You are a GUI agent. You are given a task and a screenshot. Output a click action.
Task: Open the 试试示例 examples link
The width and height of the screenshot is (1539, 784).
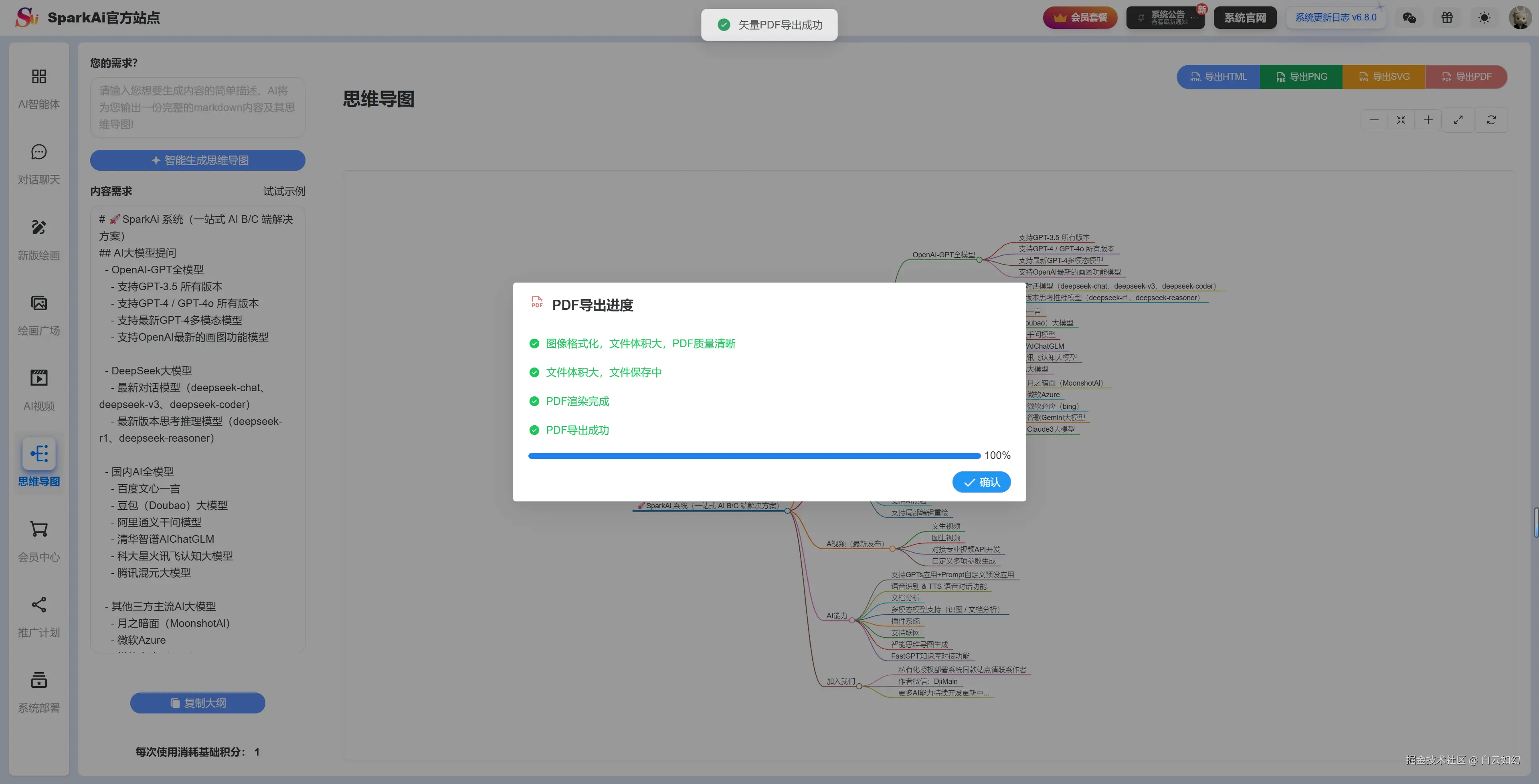[x=284, y=191]
